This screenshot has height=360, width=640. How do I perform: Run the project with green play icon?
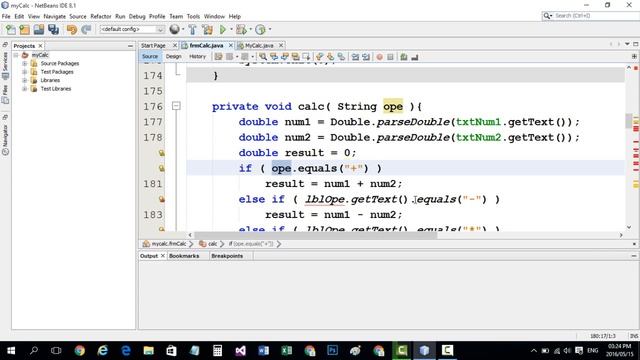pyautogui.click(x=223, y=29)
